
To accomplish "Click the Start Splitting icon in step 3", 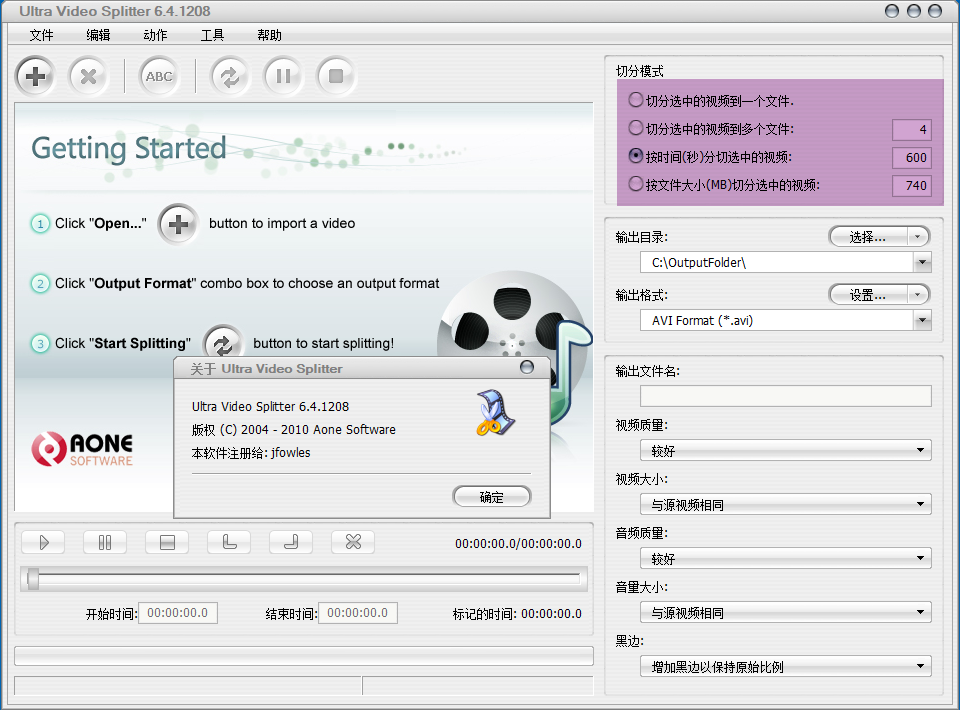I will [x=223, y=344].
